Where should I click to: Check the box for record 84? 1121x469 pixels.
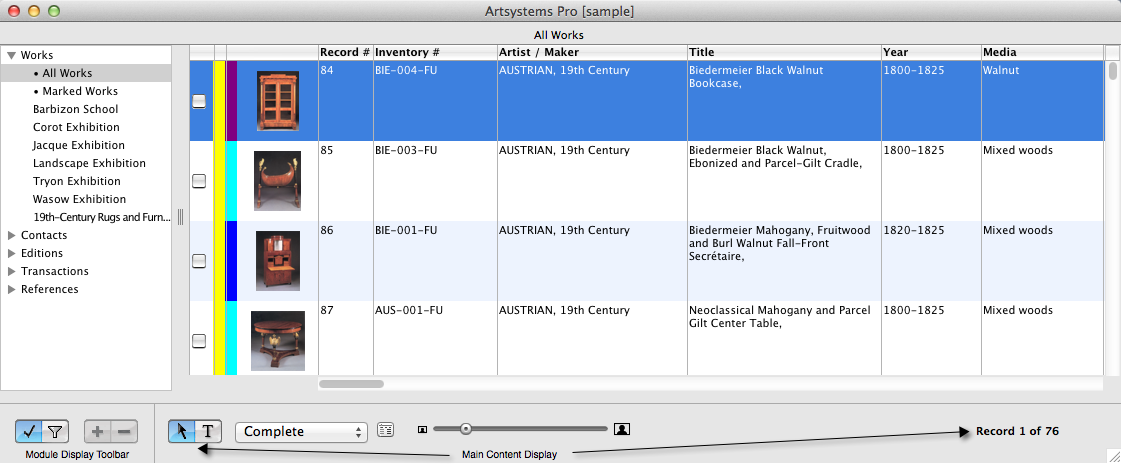(x=199, y=101)
